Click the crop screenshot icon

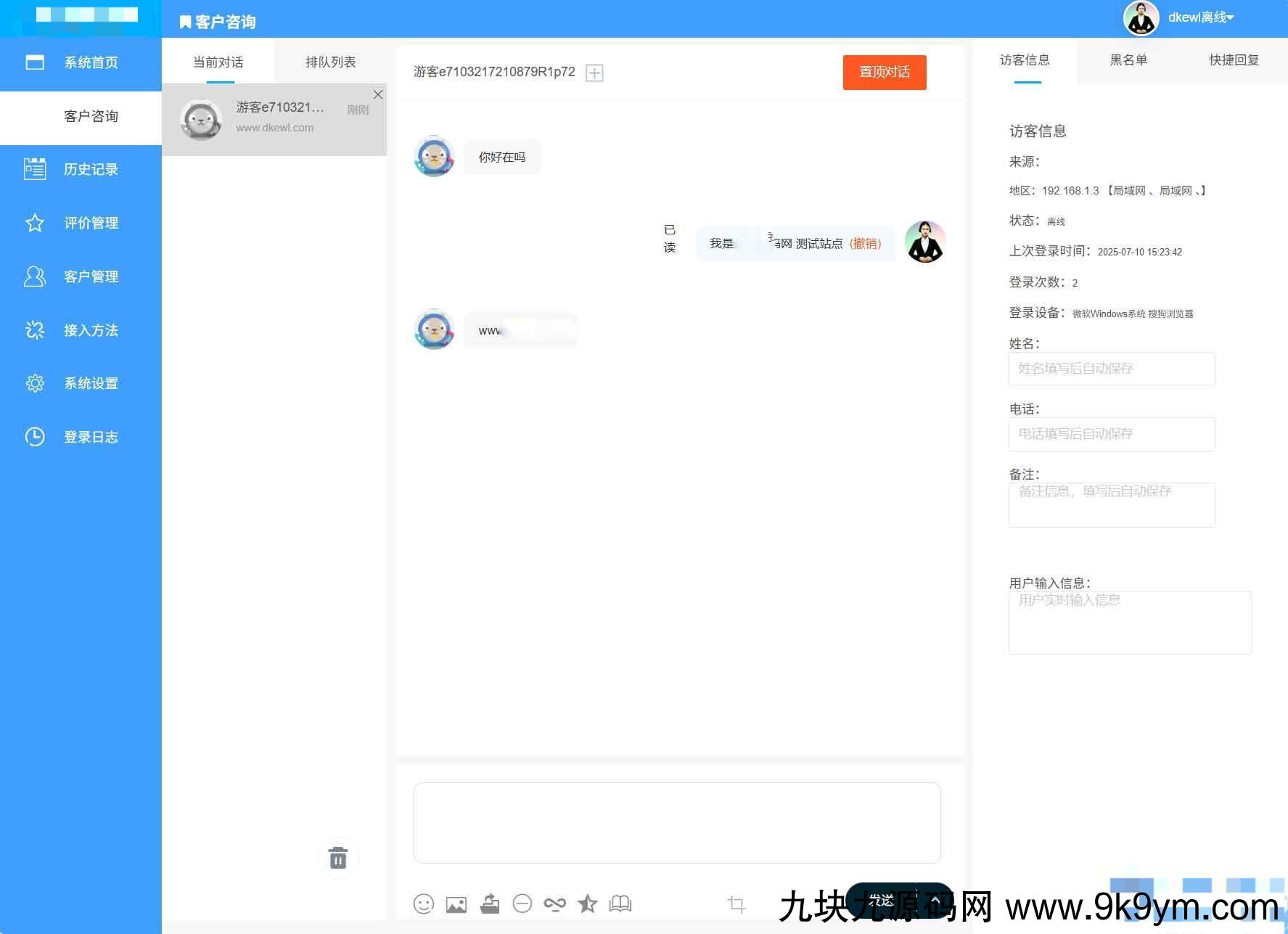coord(737,904)
